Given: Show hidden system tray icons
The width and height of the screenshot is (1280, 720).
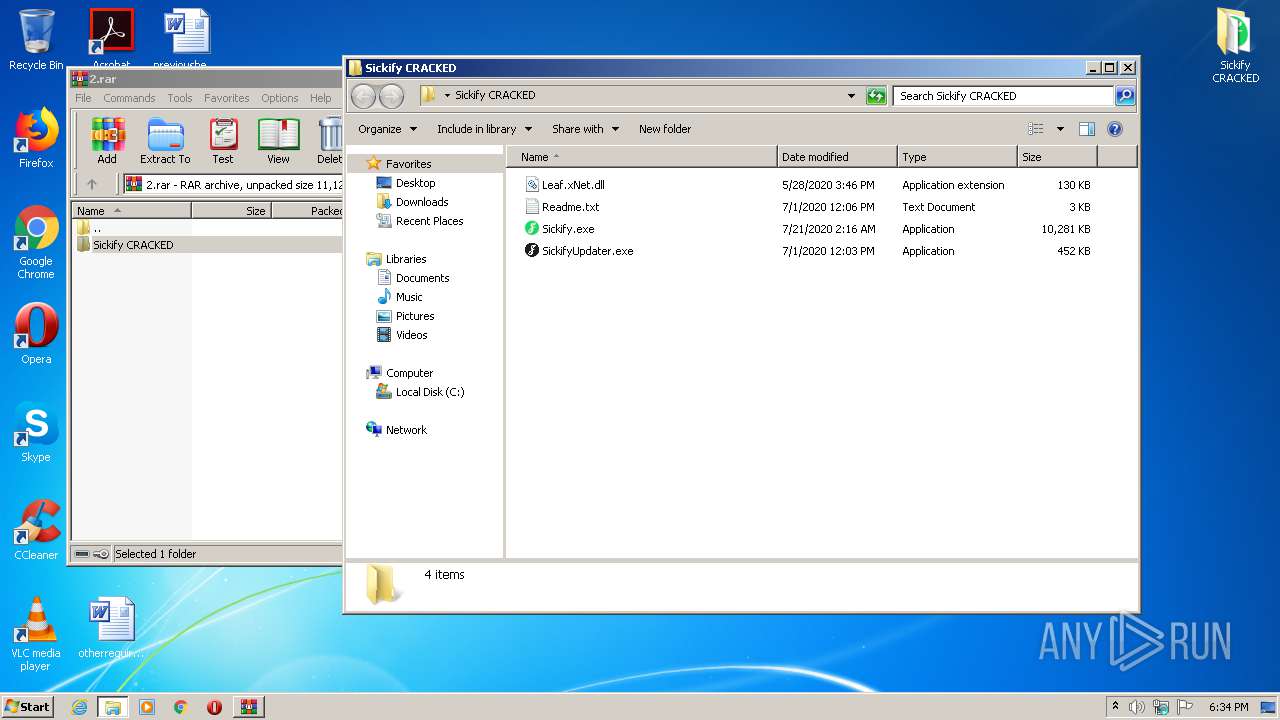Looking at the screenshot, I should (1115, 707).
